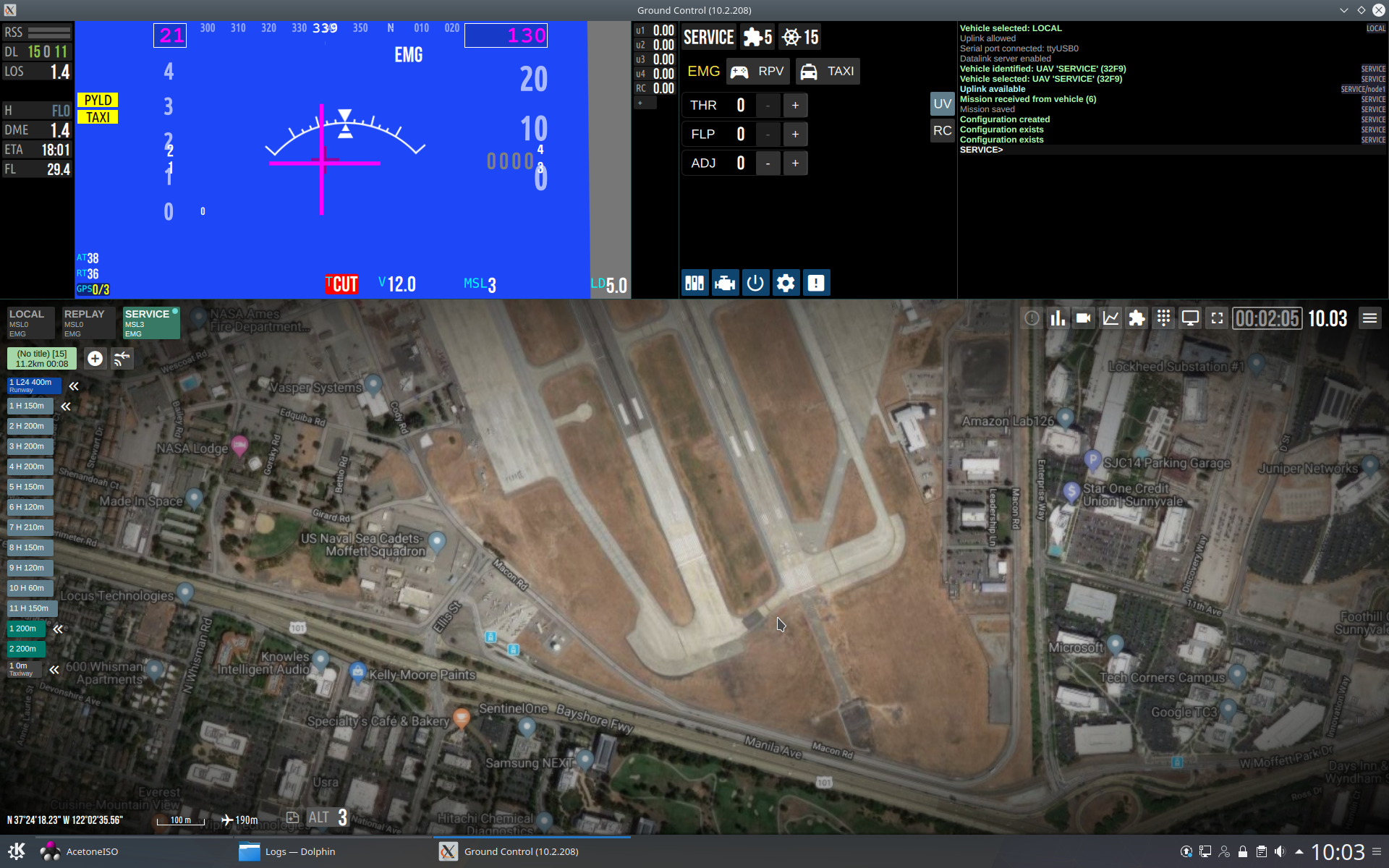Click the monitor display icon

click(1190, 318)
